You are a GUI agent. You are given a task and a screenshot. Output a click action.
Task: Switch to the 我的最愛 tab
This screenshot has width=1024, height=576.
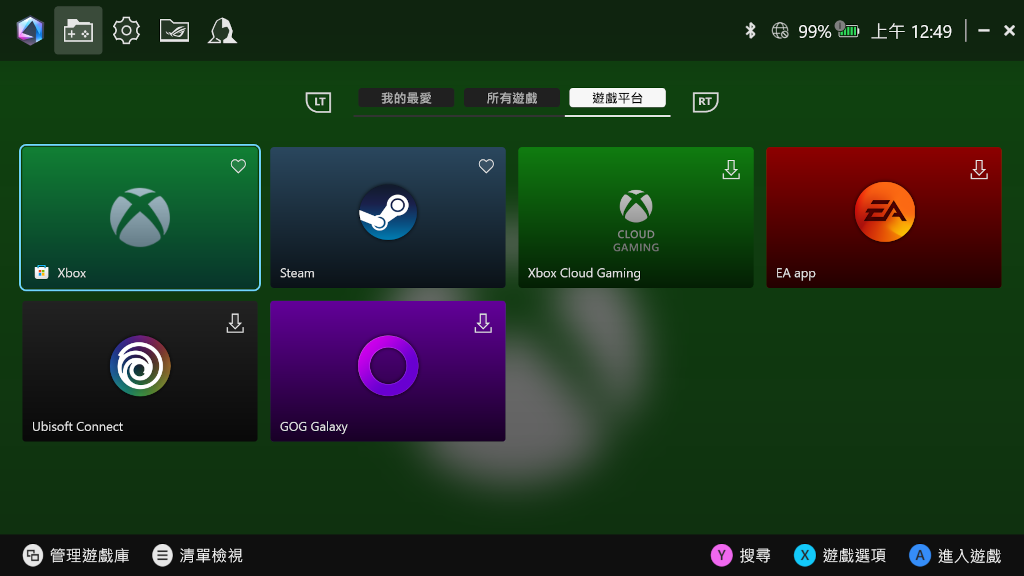pos(406,98)
